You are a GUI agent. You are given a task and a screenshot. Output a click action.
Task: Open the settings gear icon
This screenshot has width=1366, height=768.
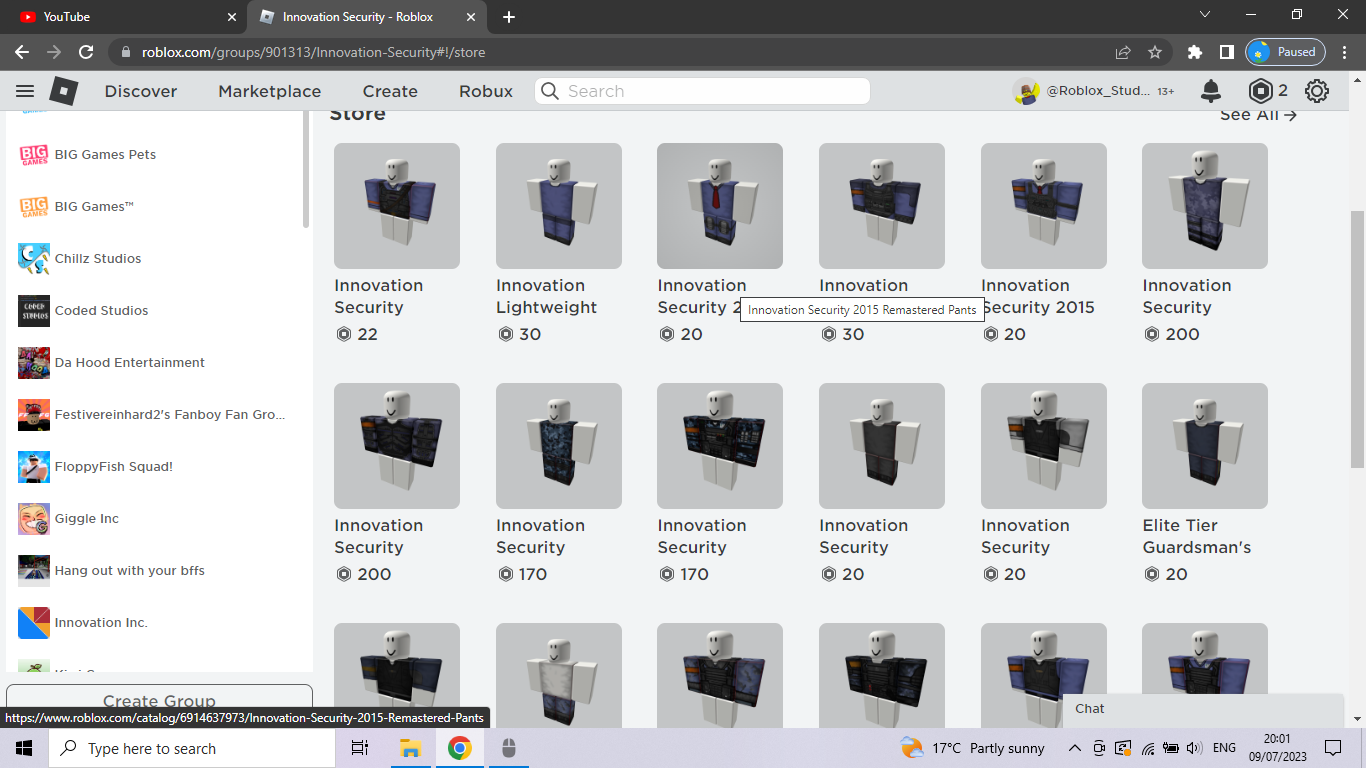pyautogui.click(x=1317, y=91)
